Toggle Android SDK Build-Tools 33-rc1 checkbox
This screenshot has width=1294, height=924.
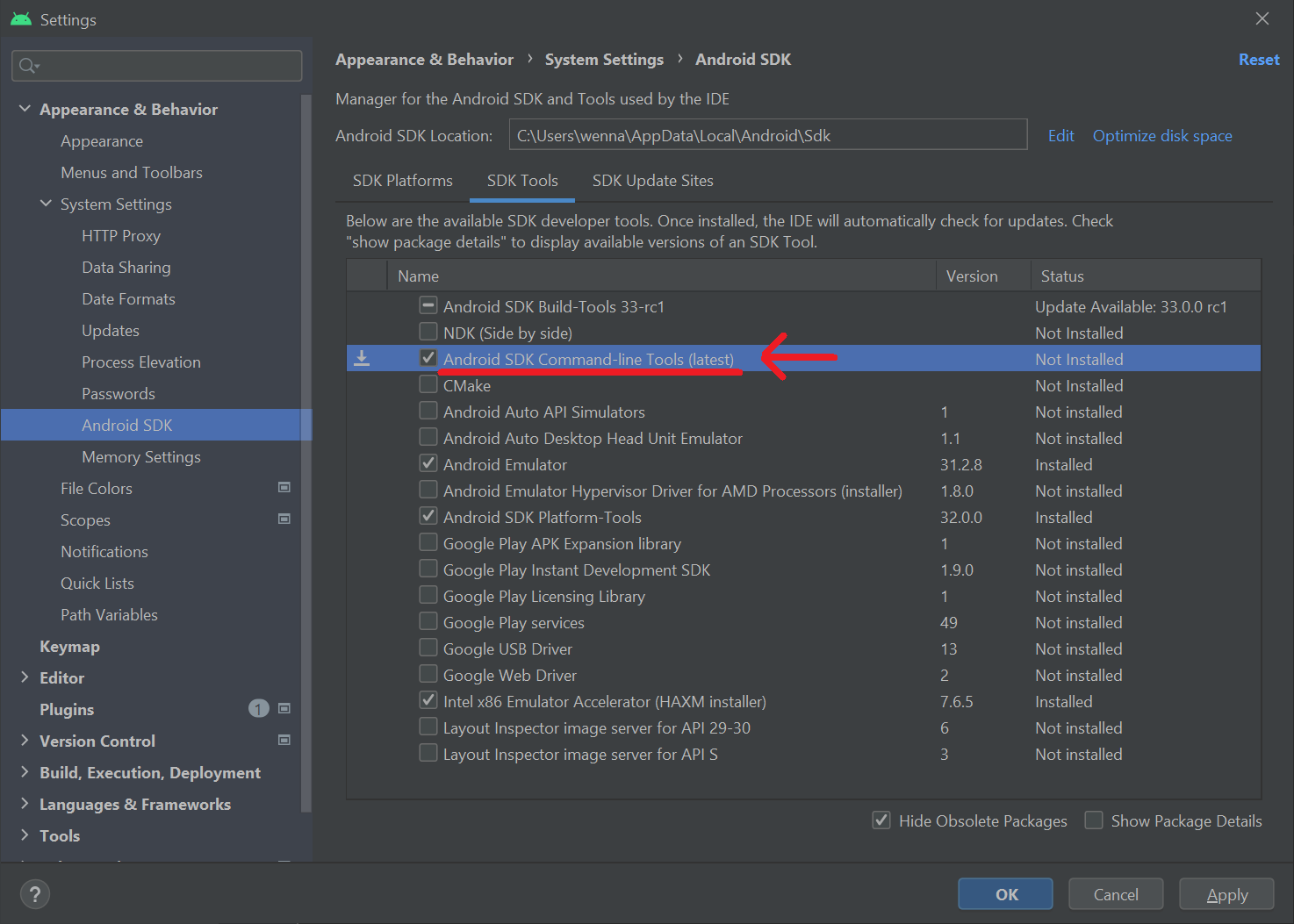point(428,305)
